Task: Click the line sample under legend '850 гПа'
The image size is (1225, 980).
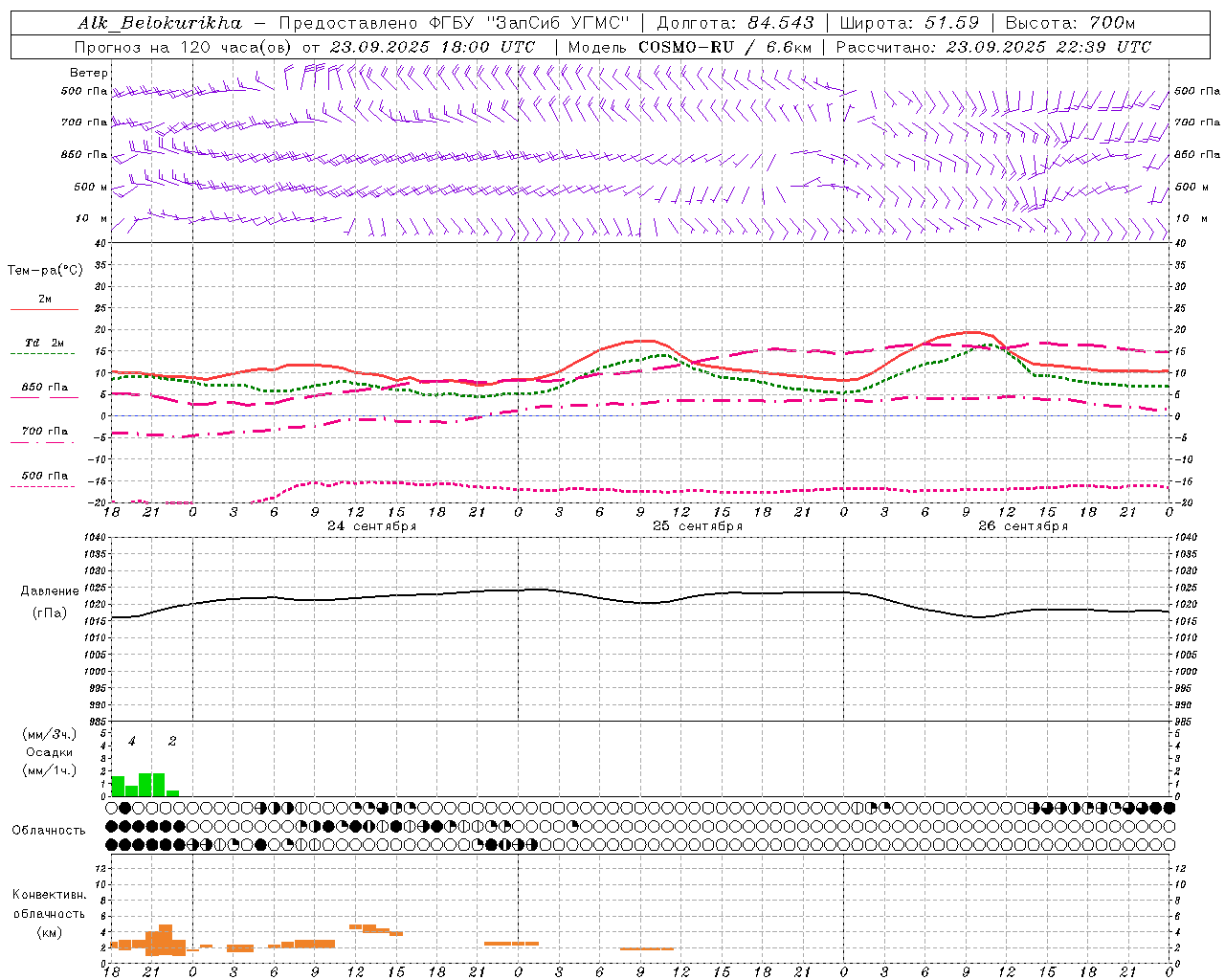Action: (x=44, y=398)
